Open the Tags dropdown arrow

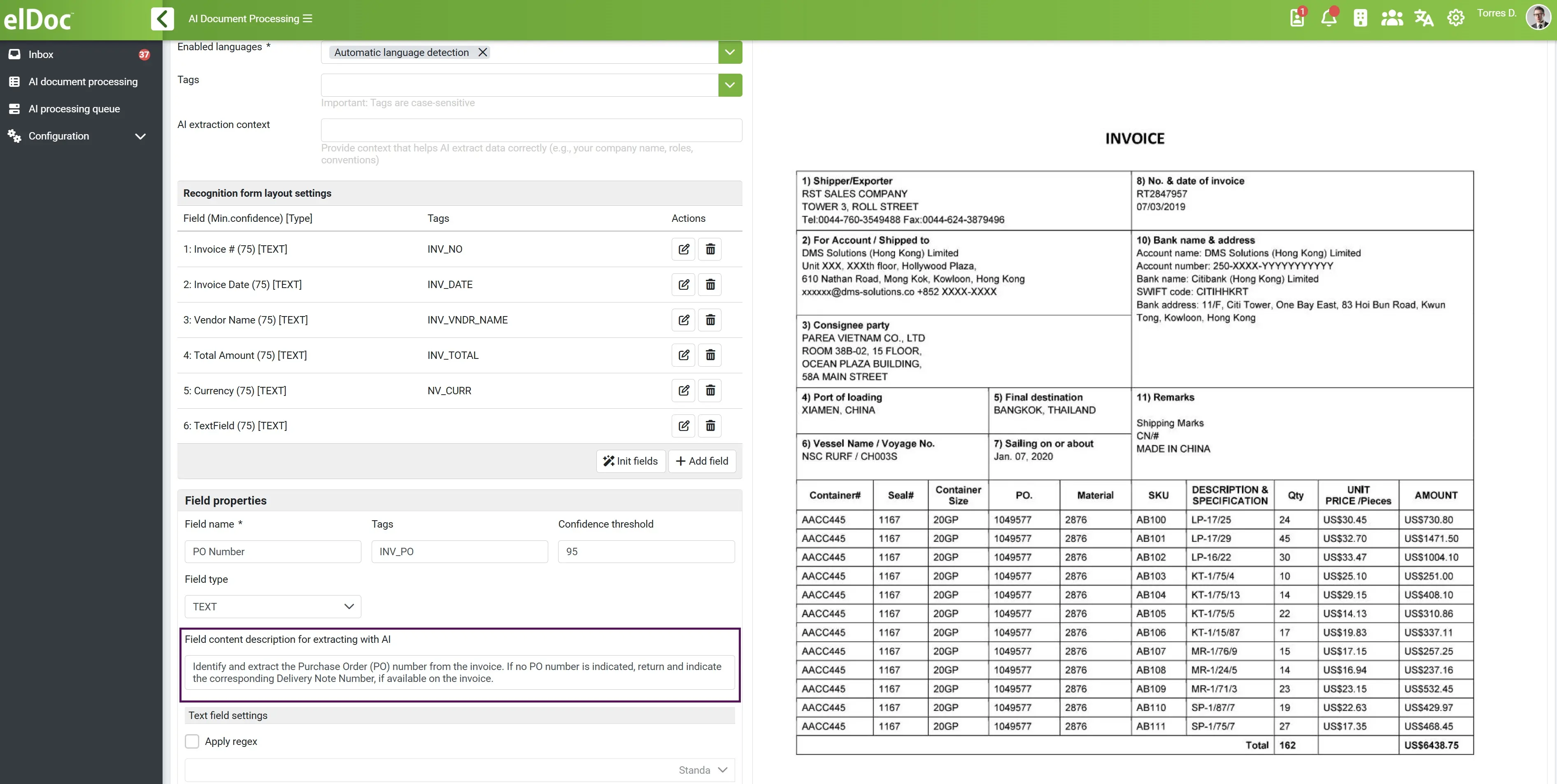click(x=730, y=85)
